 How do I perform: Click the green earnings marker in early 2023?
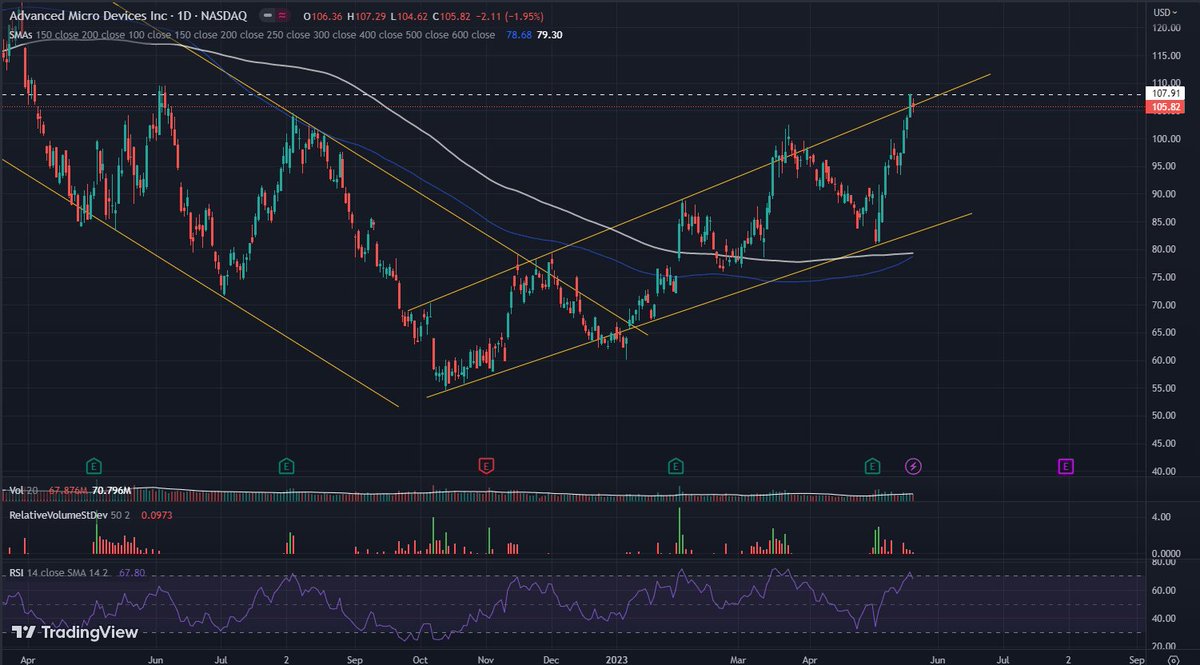[x=676, y=466]
